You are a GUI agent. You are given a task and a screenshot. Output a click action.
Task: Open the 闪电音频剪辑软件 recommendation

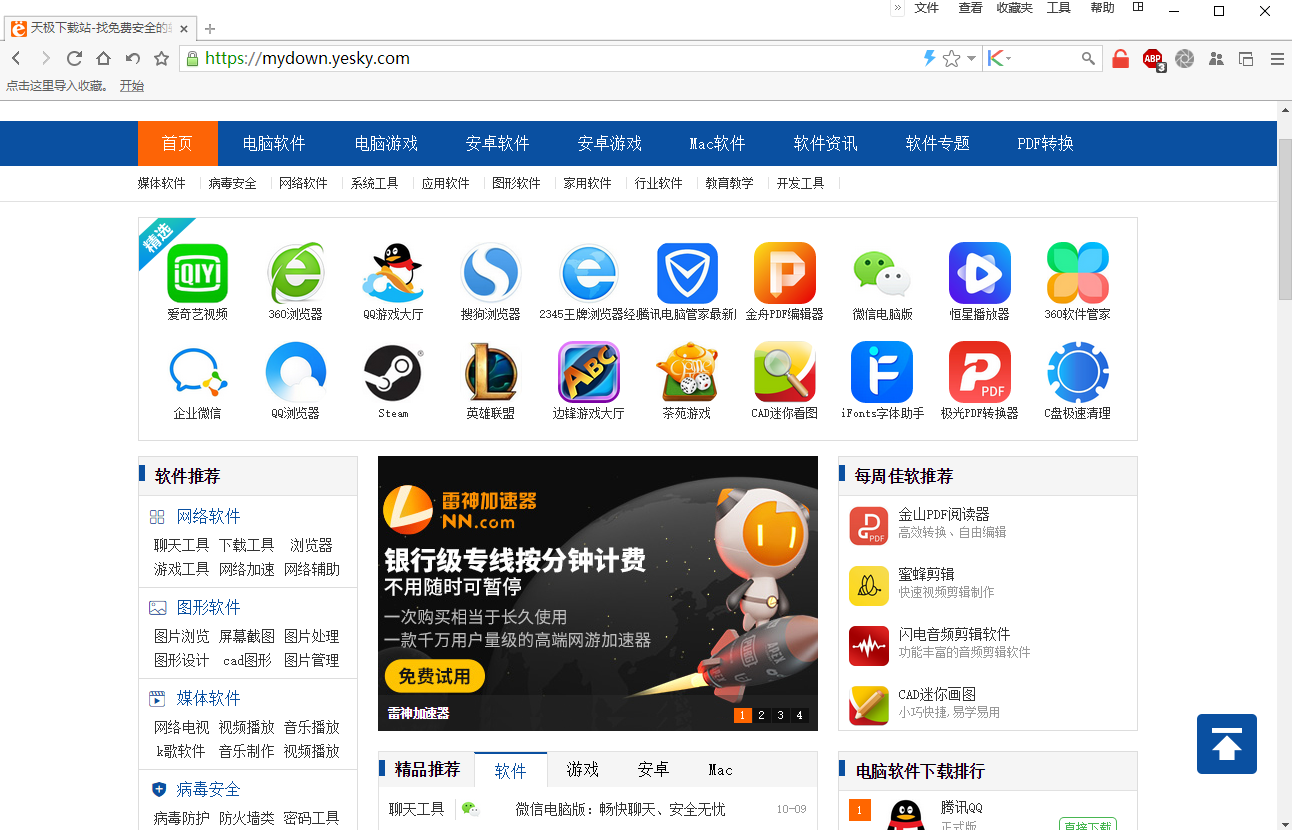pyautogui.click(x=954, y=634)
